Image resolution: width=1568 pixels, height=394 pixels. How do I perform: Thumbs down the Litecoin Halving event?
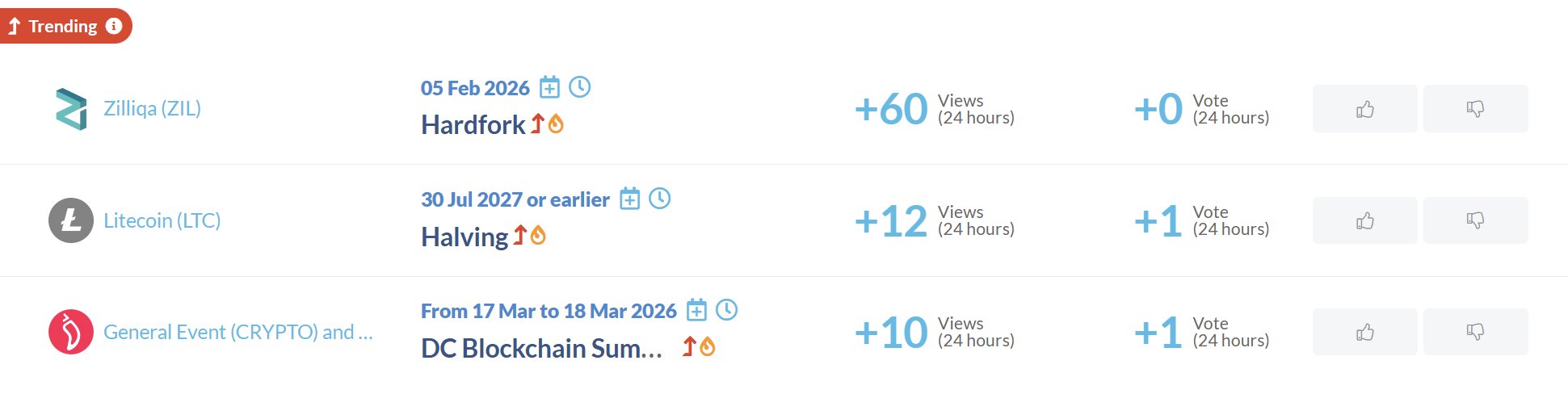tap(1475, 220)
